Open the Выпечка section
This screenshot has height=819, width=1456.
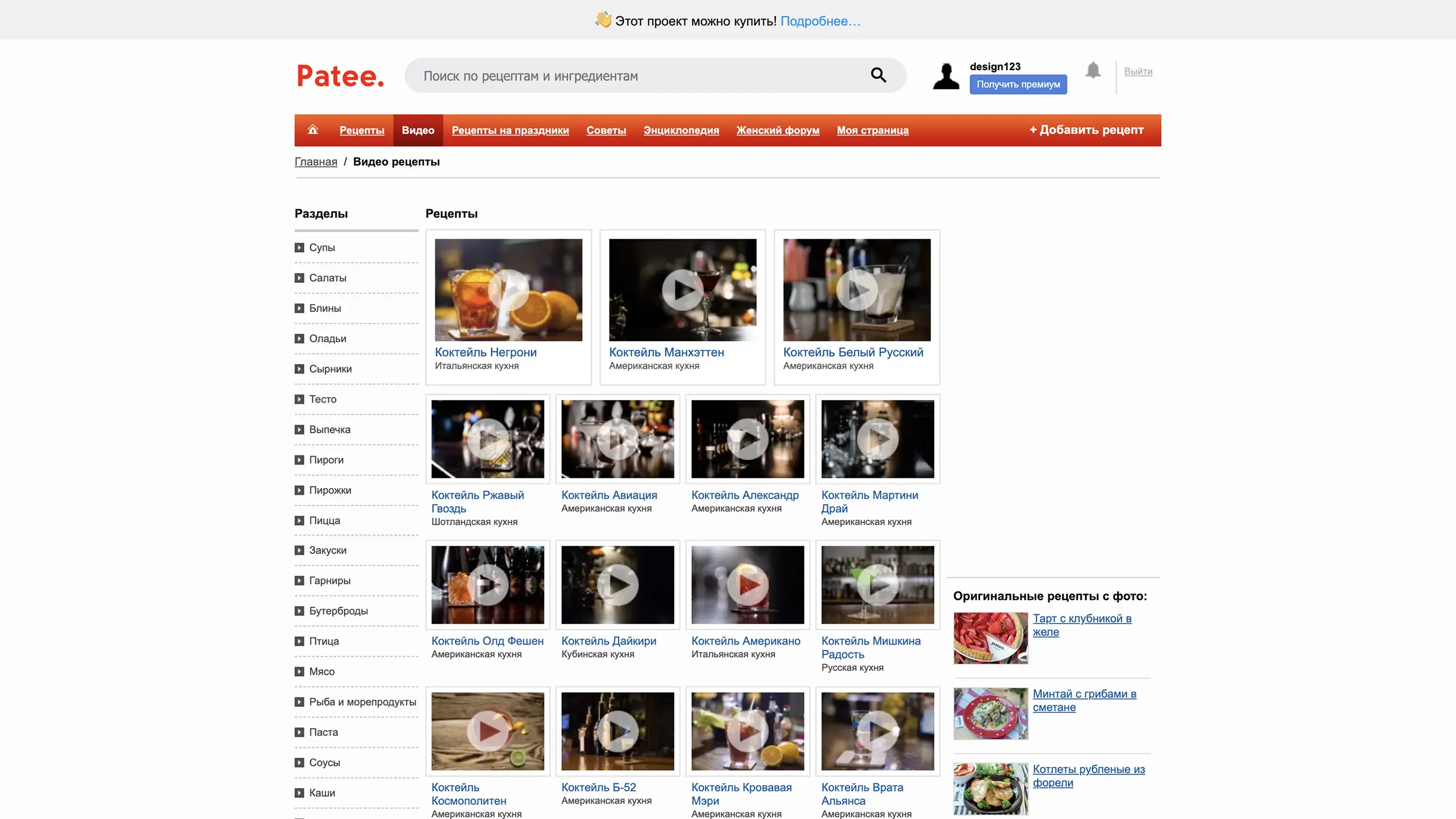330,430
